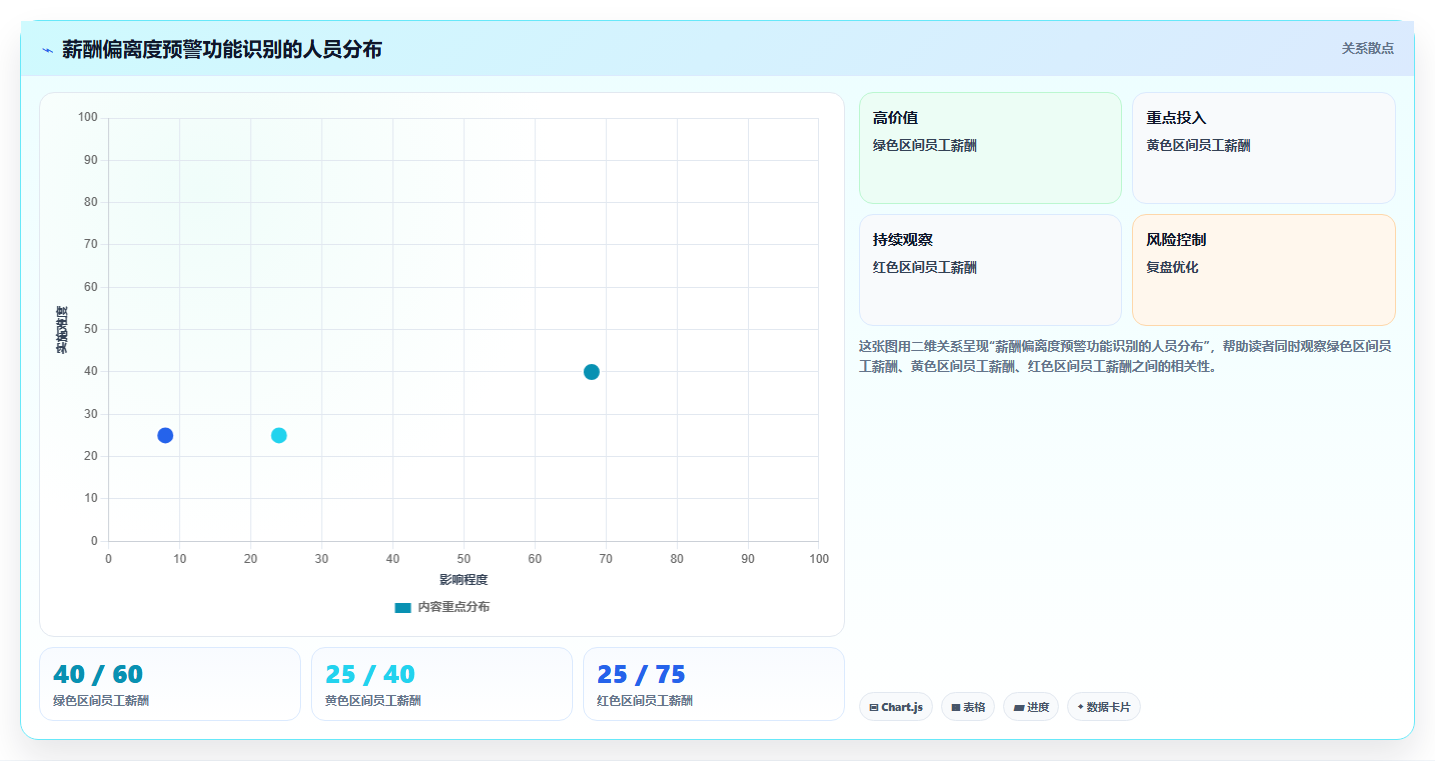Click the Chart.js tag
Viewport: 1435px width, 761px height.
(x=896, y=707)
